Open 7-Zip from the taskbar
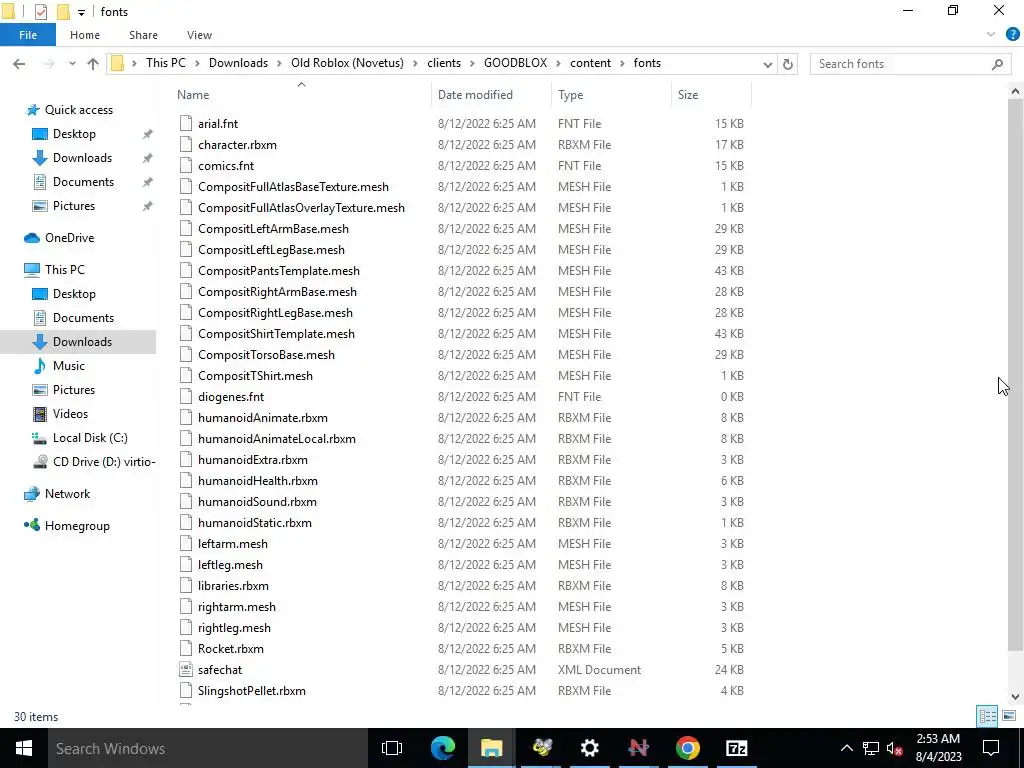The height and width of the screenshot is (768, 1024). pos(737,748)
